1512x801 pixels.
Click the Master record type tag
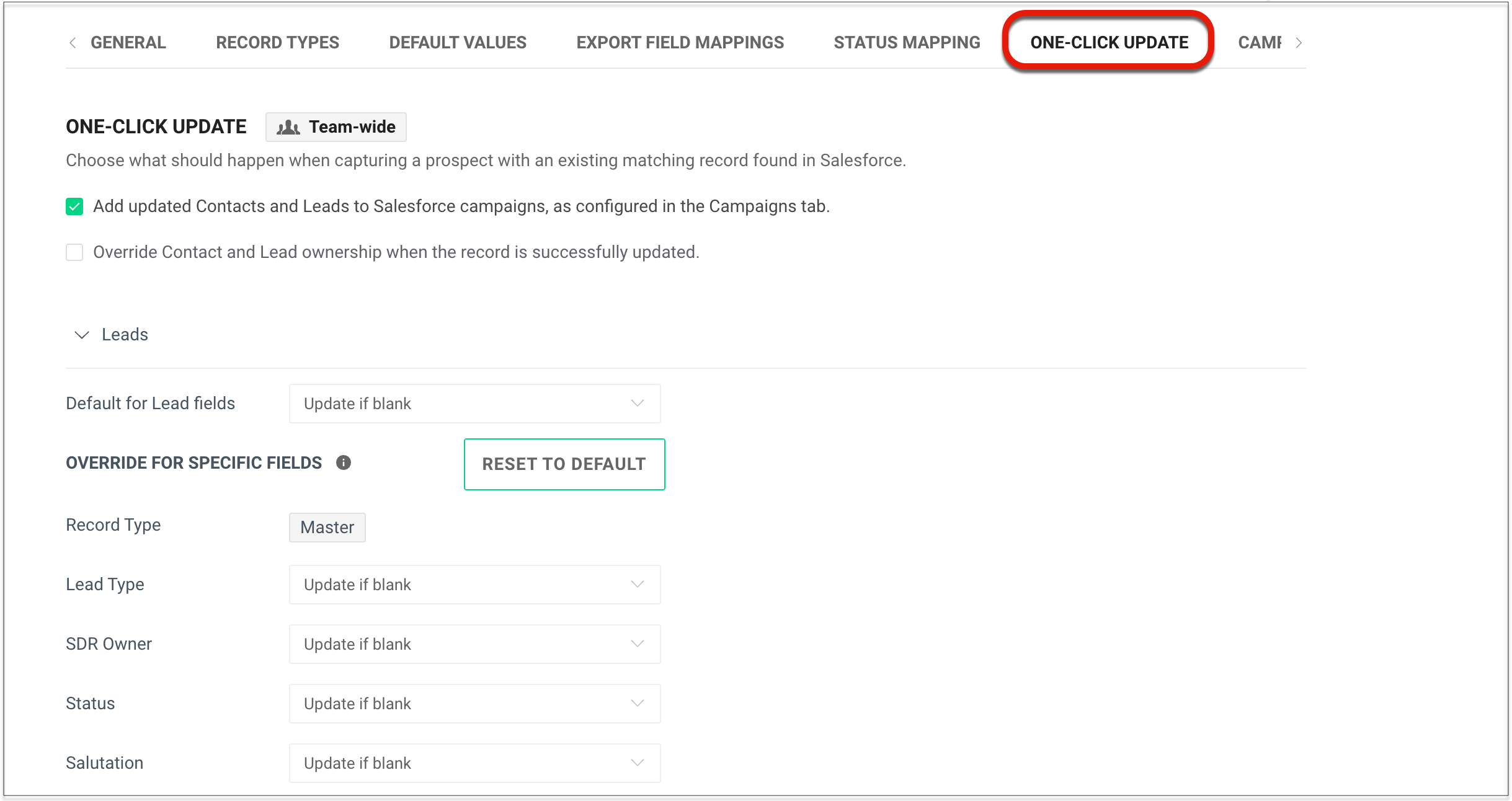coord(327,528)
